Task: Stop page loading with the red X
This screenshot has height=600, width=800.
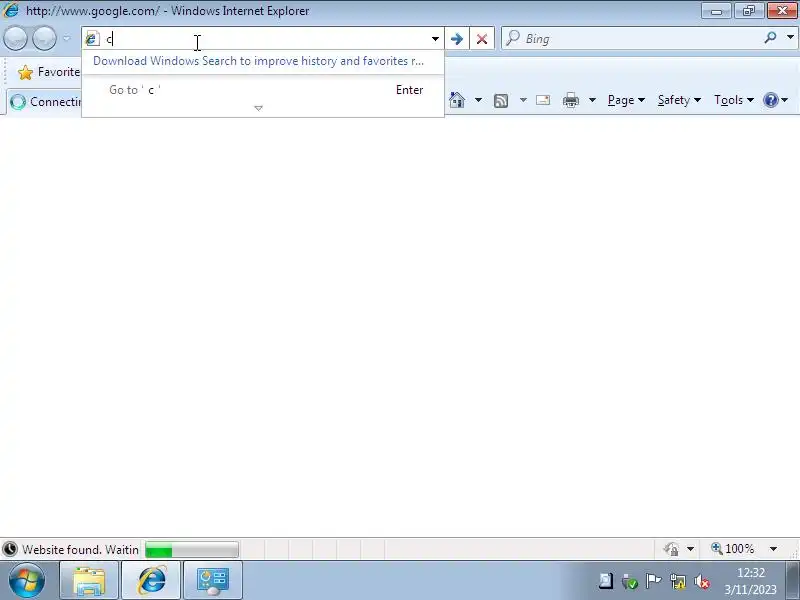Action: pyautogui.click(x=482, y=39)
